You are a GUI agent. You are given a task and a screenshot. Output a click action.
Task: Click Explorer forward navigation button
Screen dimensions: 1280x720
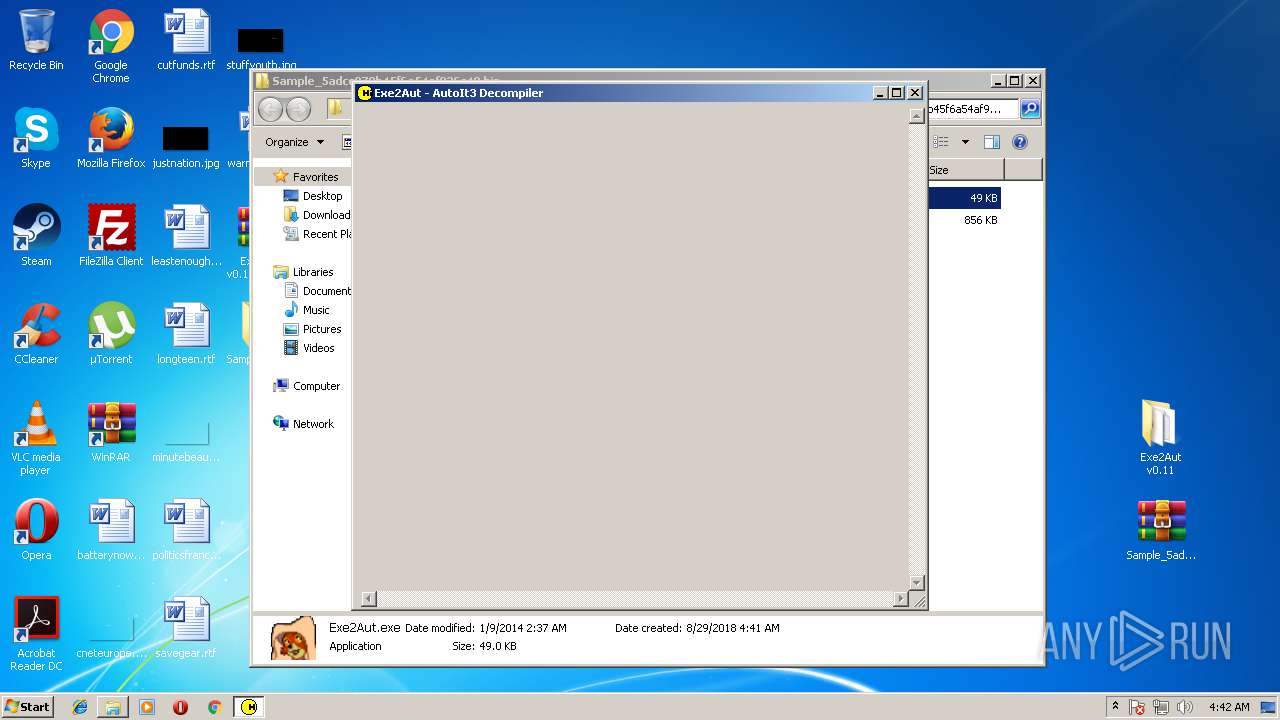[298, 109]
